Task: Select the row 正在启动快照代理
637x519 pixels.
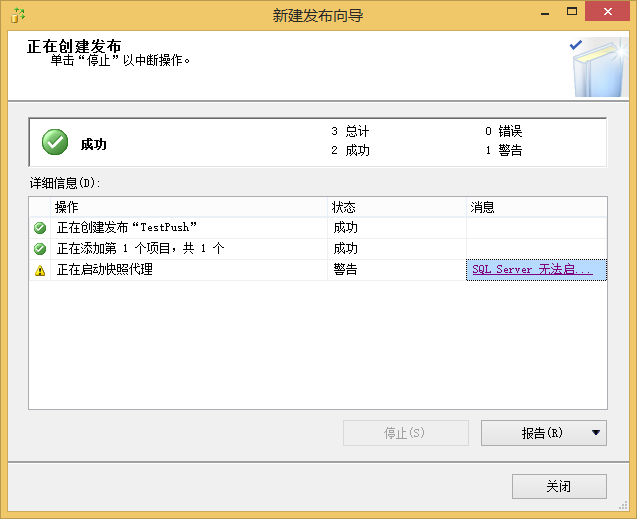Action: tap(318, 270)
